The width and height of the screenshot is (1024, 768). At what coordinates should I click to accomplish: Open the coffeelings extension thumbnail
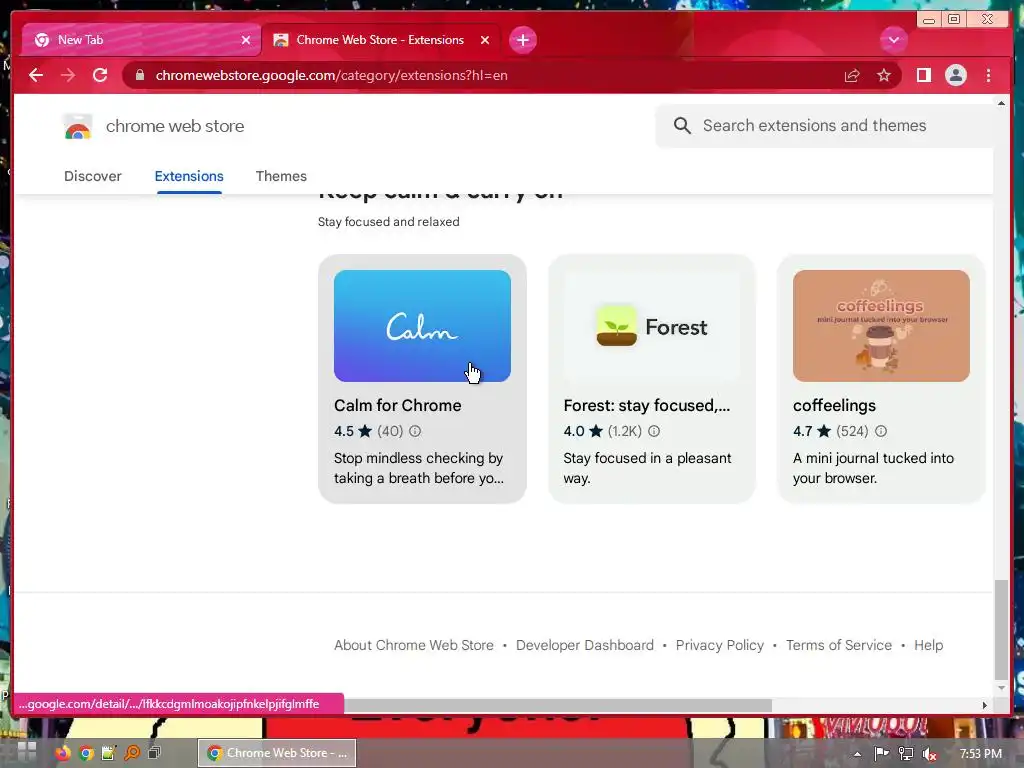coord(881,326)
